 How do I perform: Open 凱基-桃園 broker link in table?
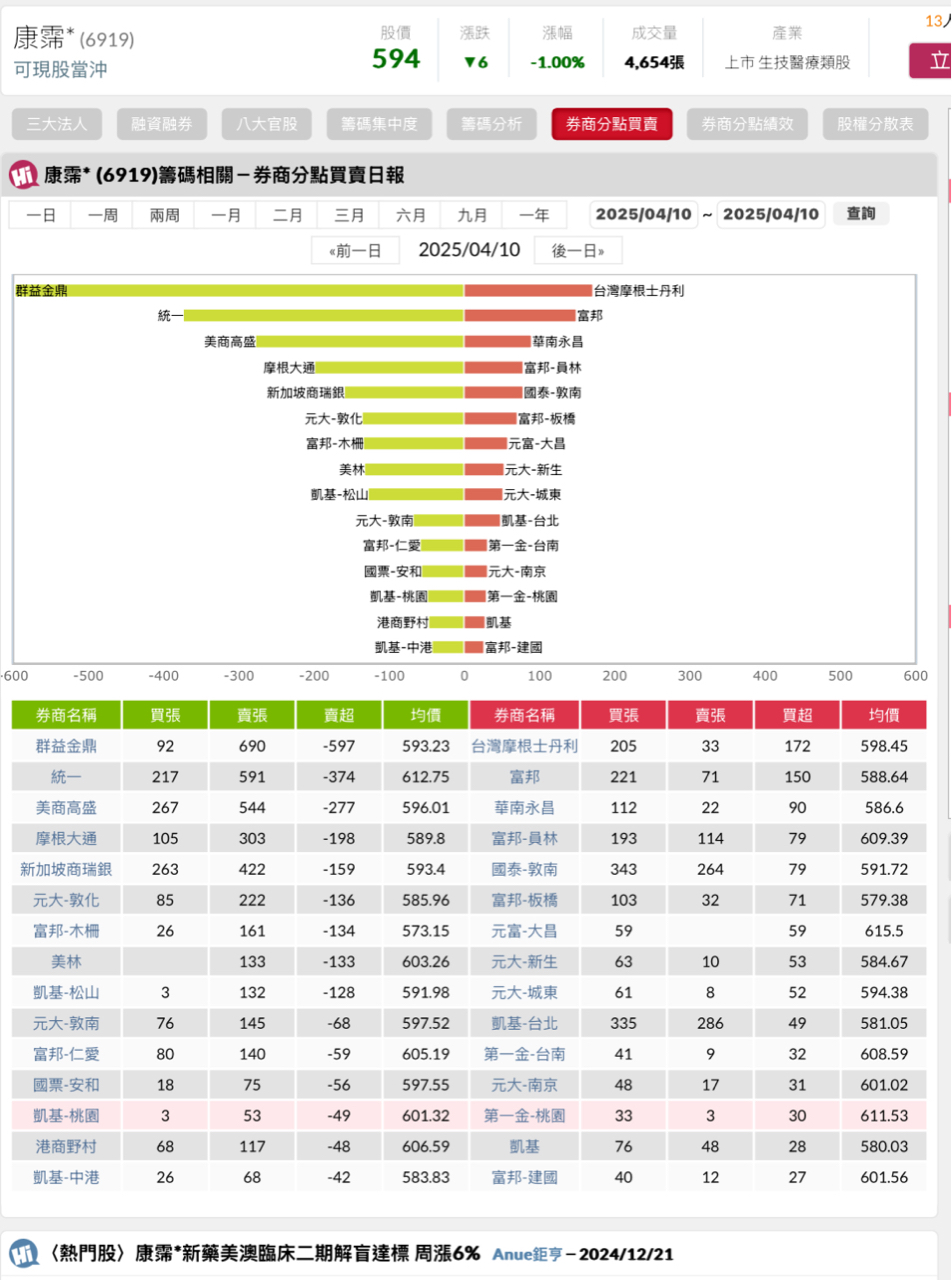click(66, 1116)
